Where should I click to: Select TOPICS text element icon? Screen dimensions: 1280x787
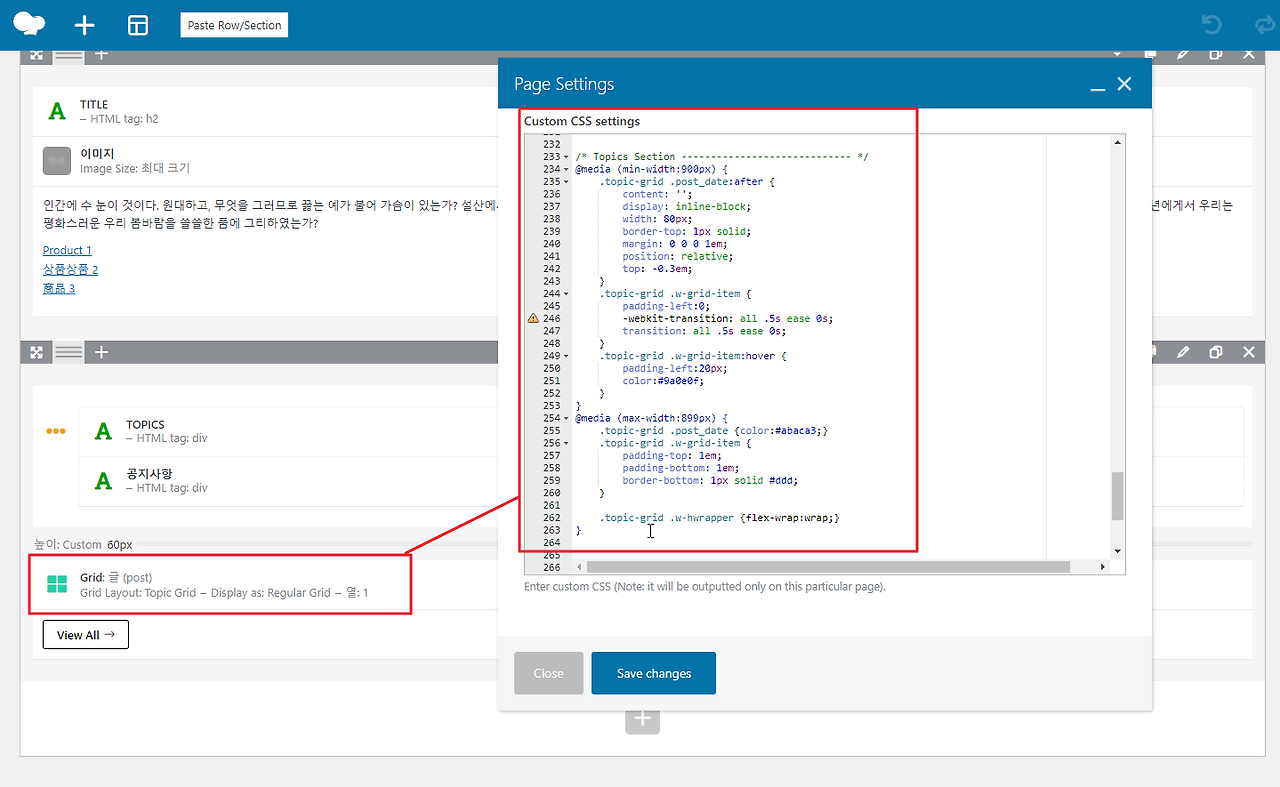click(103, 431)
